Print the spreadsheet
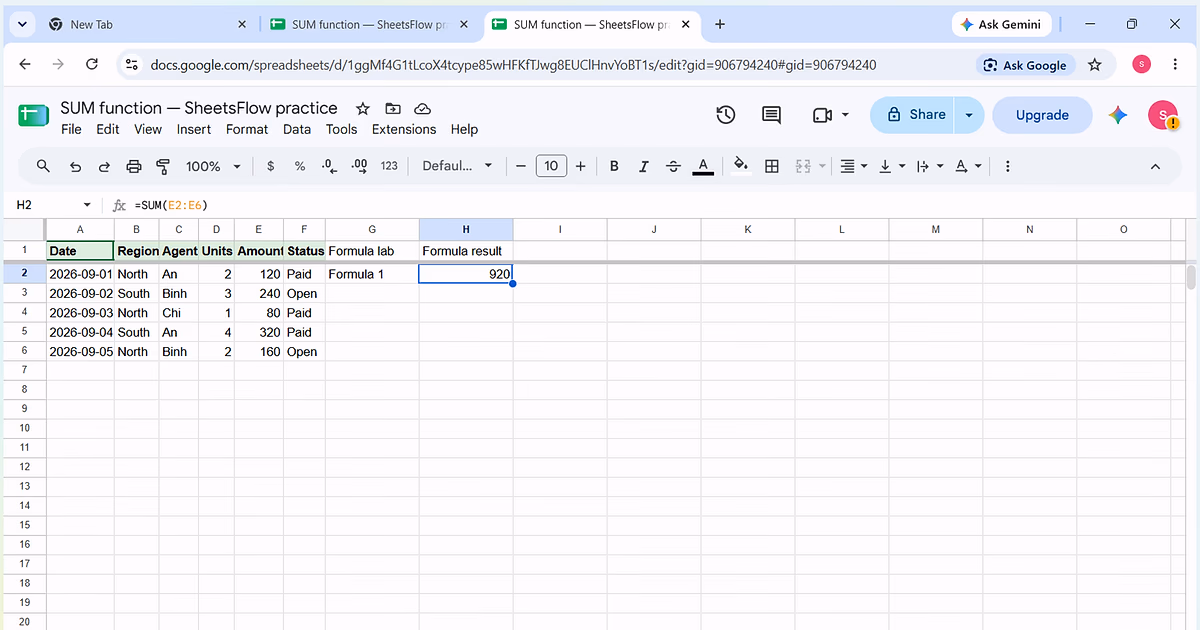 [x=134, y=166]
